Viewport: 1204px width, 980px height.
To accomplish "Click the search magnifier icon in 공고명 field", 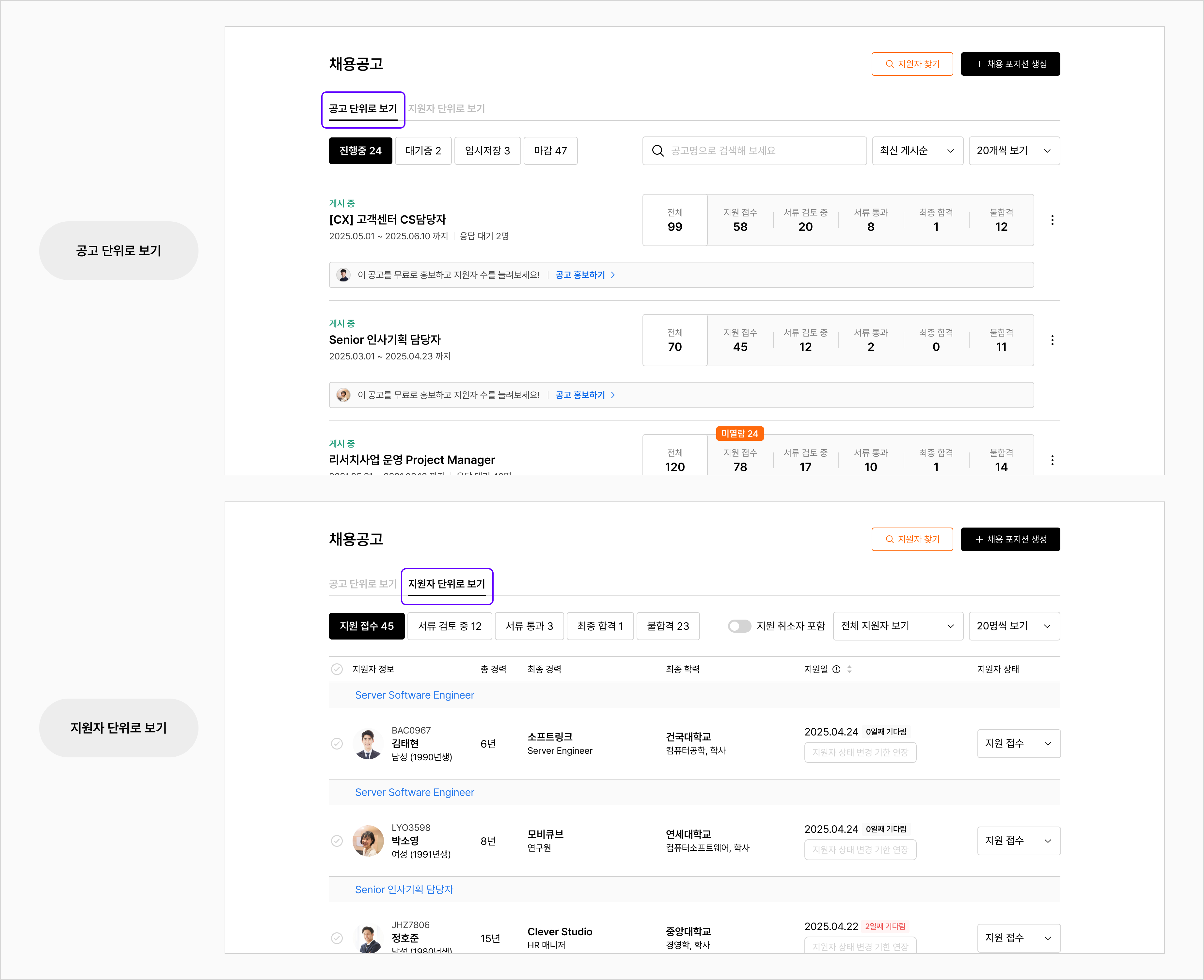I will [x=657, y=151].
